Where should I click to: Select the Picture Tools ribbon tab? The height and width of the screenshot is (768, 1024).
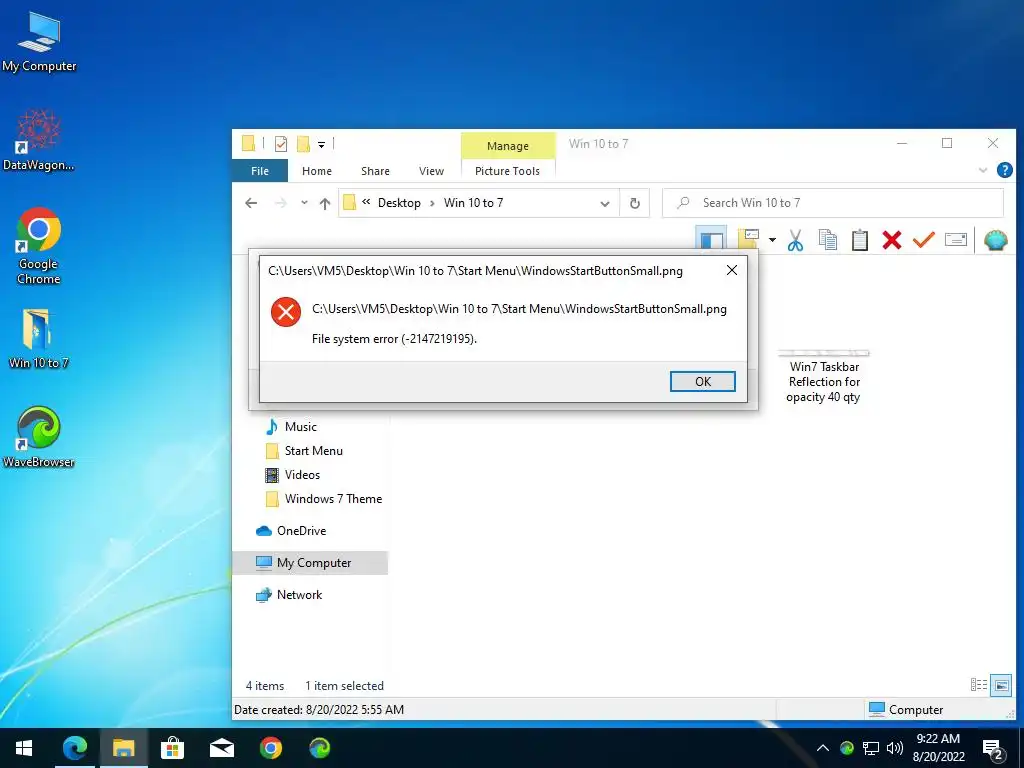coord(507,171)
